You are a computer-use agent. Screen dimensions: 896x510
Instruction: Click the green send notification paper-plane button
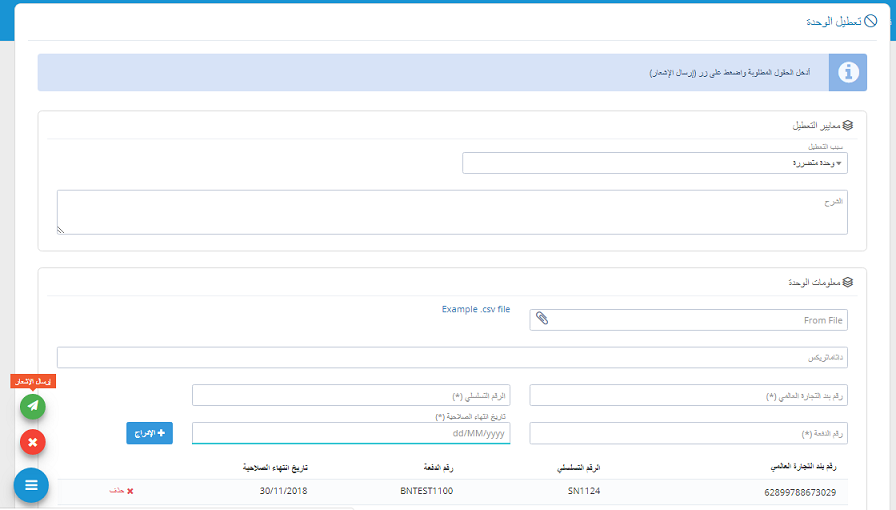(x=33, y=406)
